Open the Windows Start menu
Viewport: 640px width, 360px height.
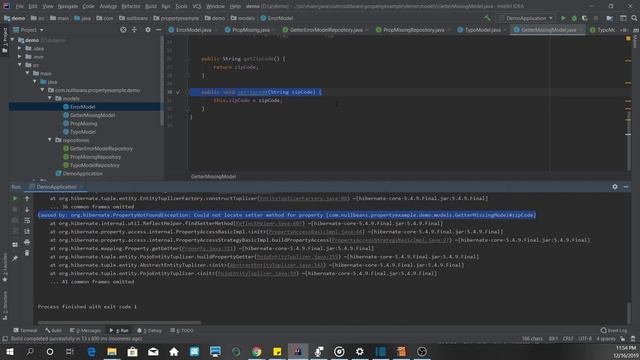point(9,351)
